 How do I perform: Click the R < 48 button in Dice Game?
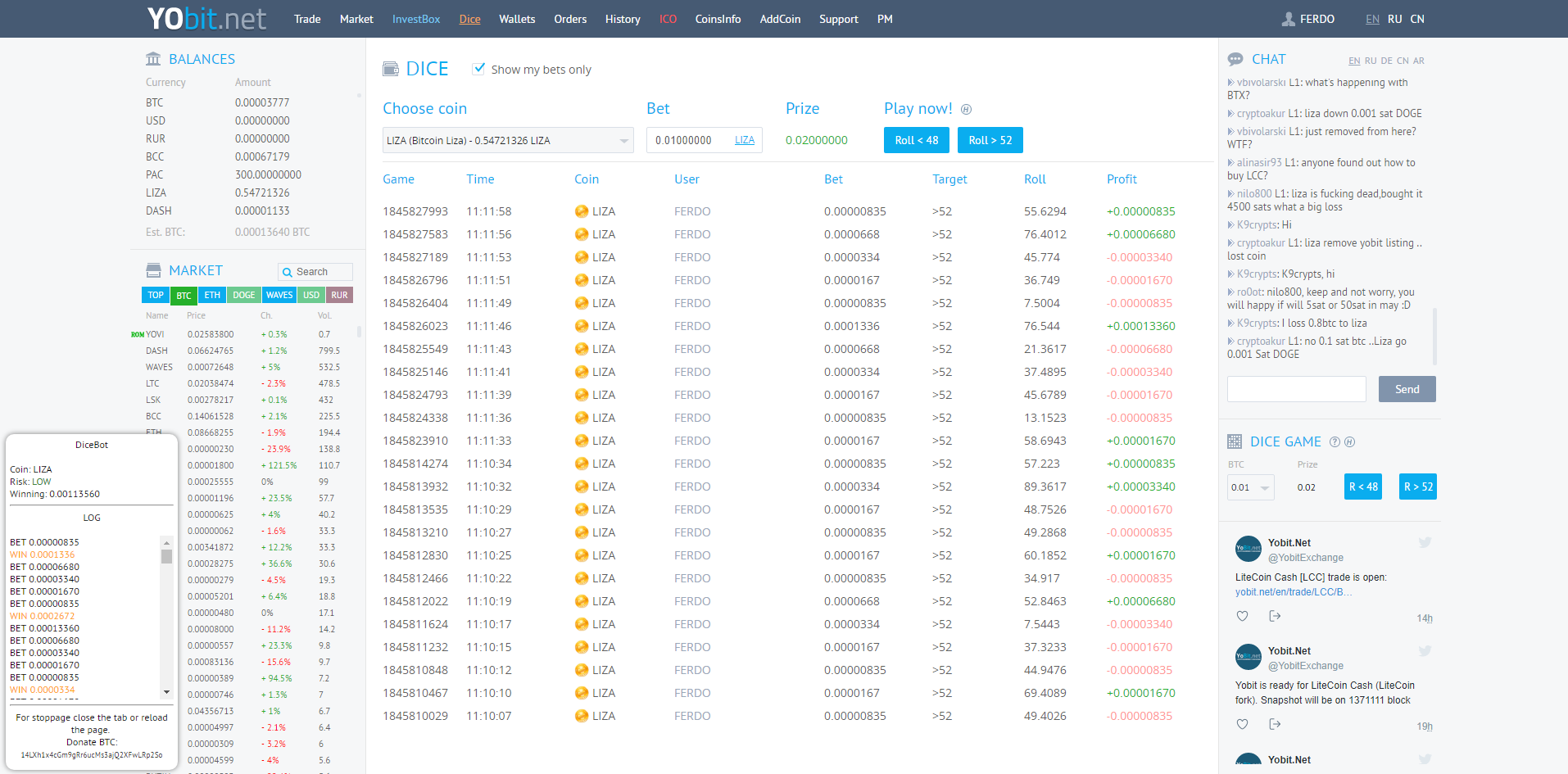pos(1363,487)
